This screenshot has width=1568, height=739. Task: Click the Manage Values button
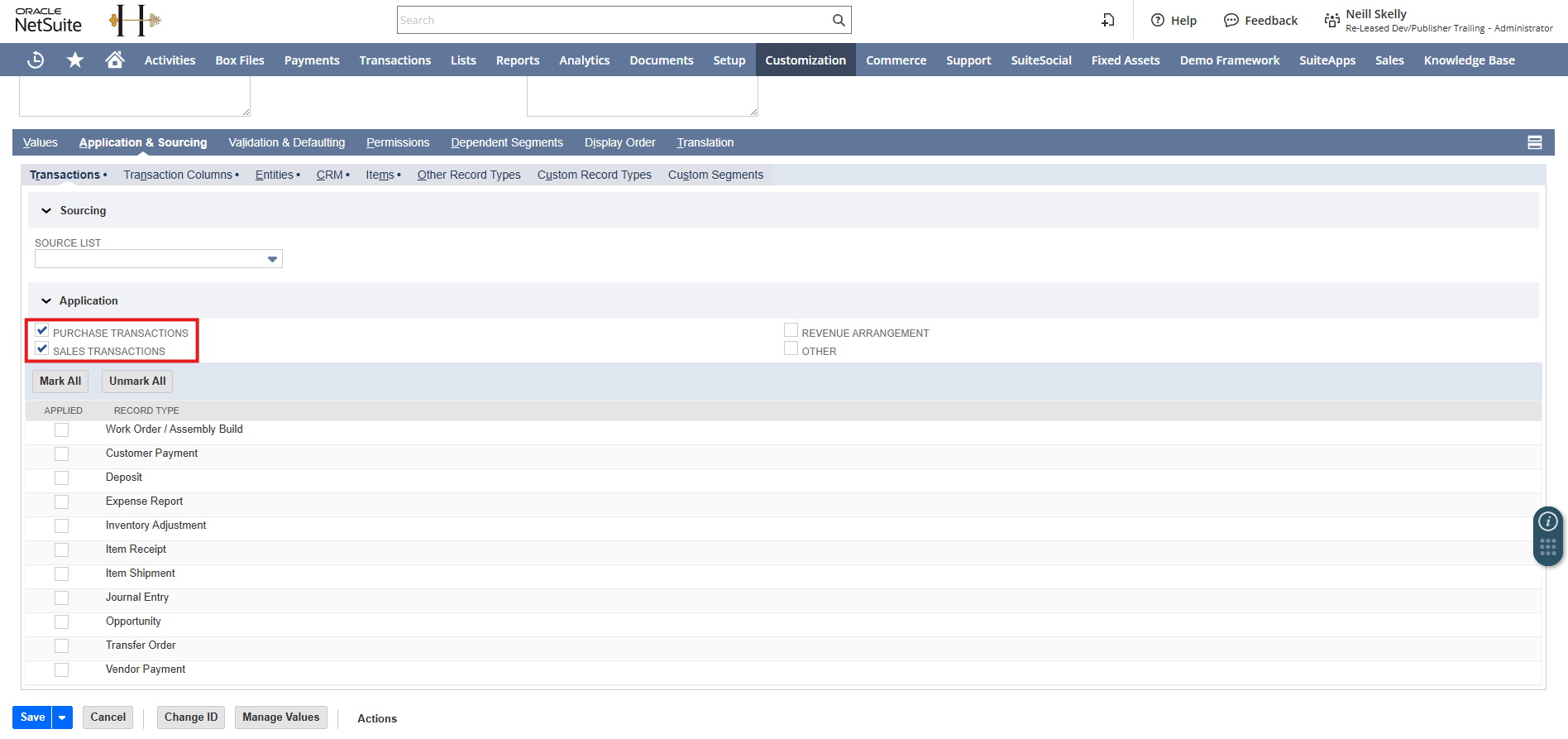(280, 717)
